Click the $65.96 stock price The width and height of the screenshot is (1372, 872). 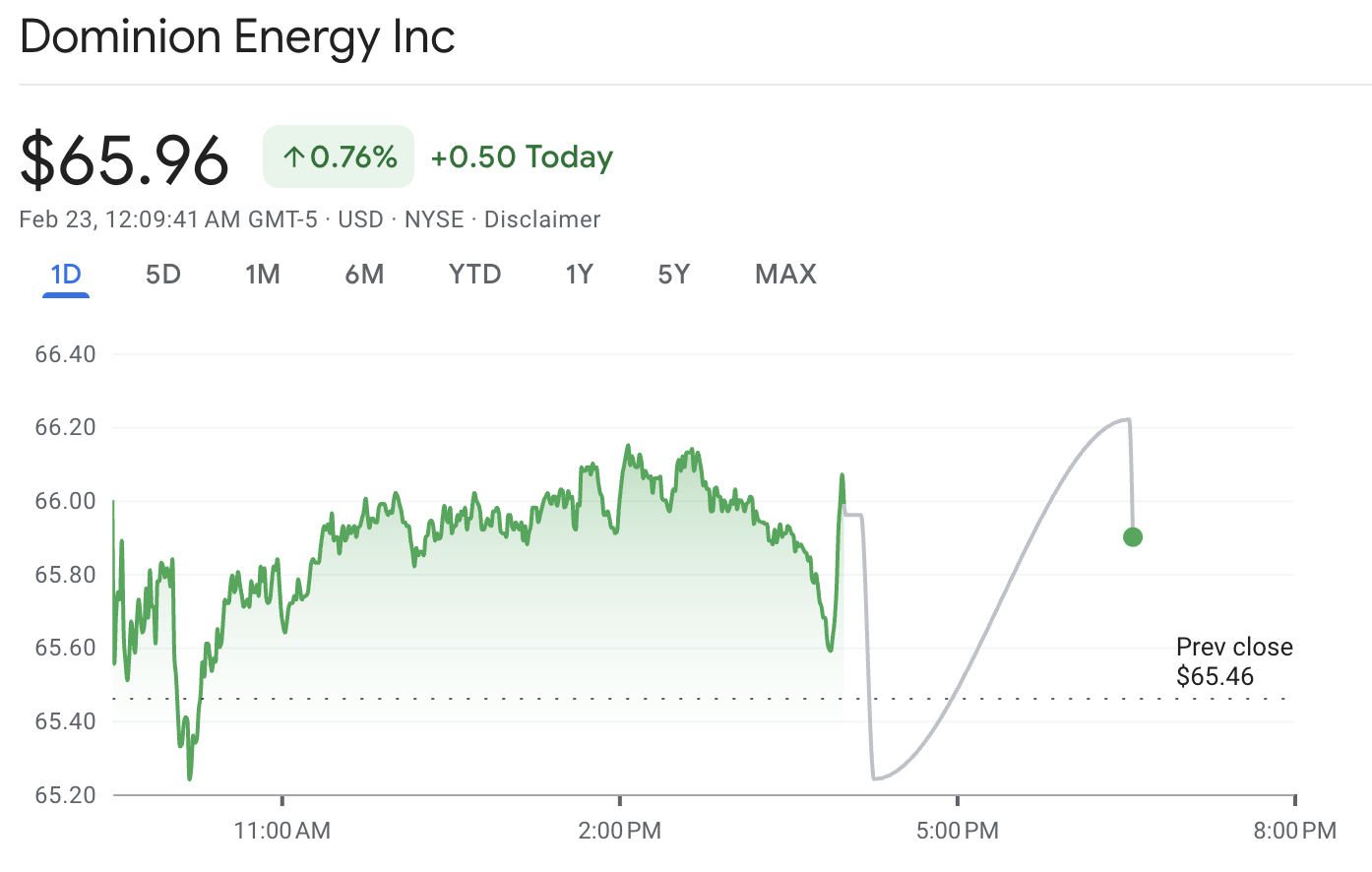[x=124, y=159]
